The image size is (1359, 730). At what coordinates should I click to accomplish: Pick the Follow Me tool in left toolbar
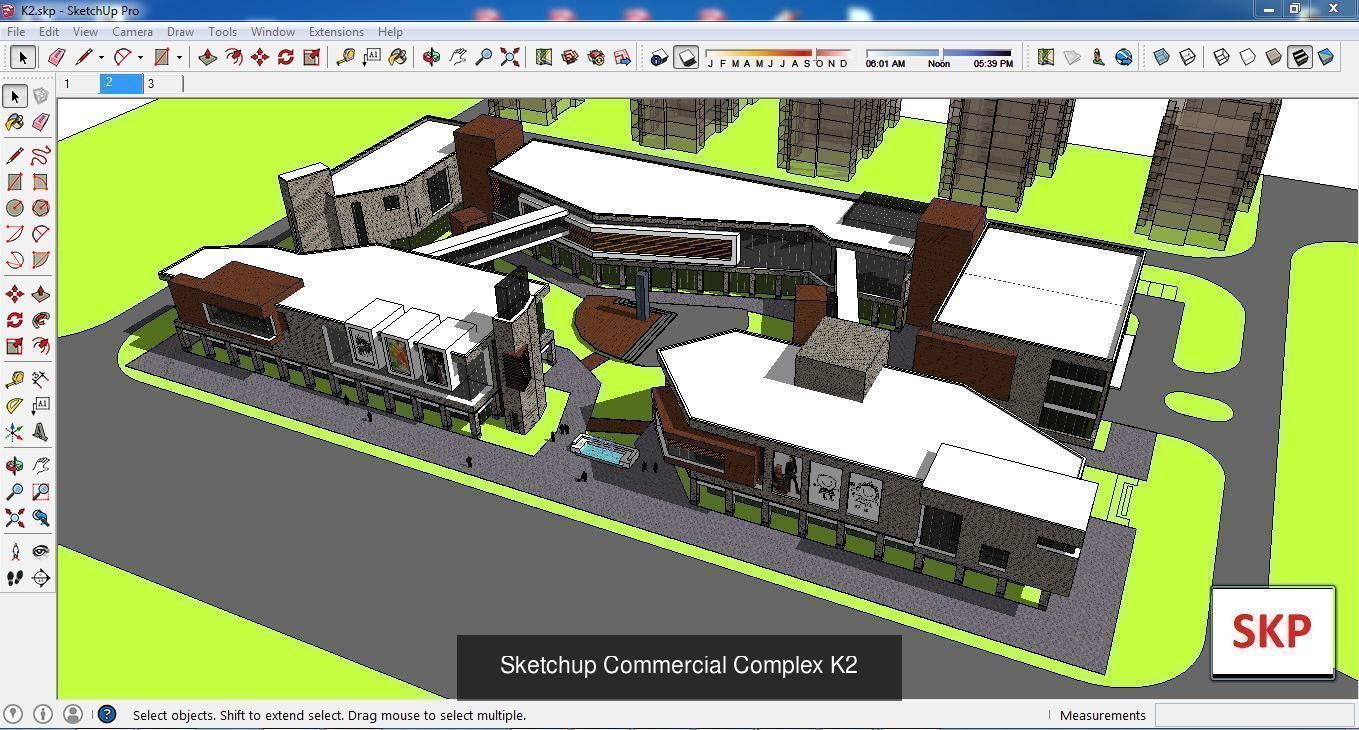point(40,320)
